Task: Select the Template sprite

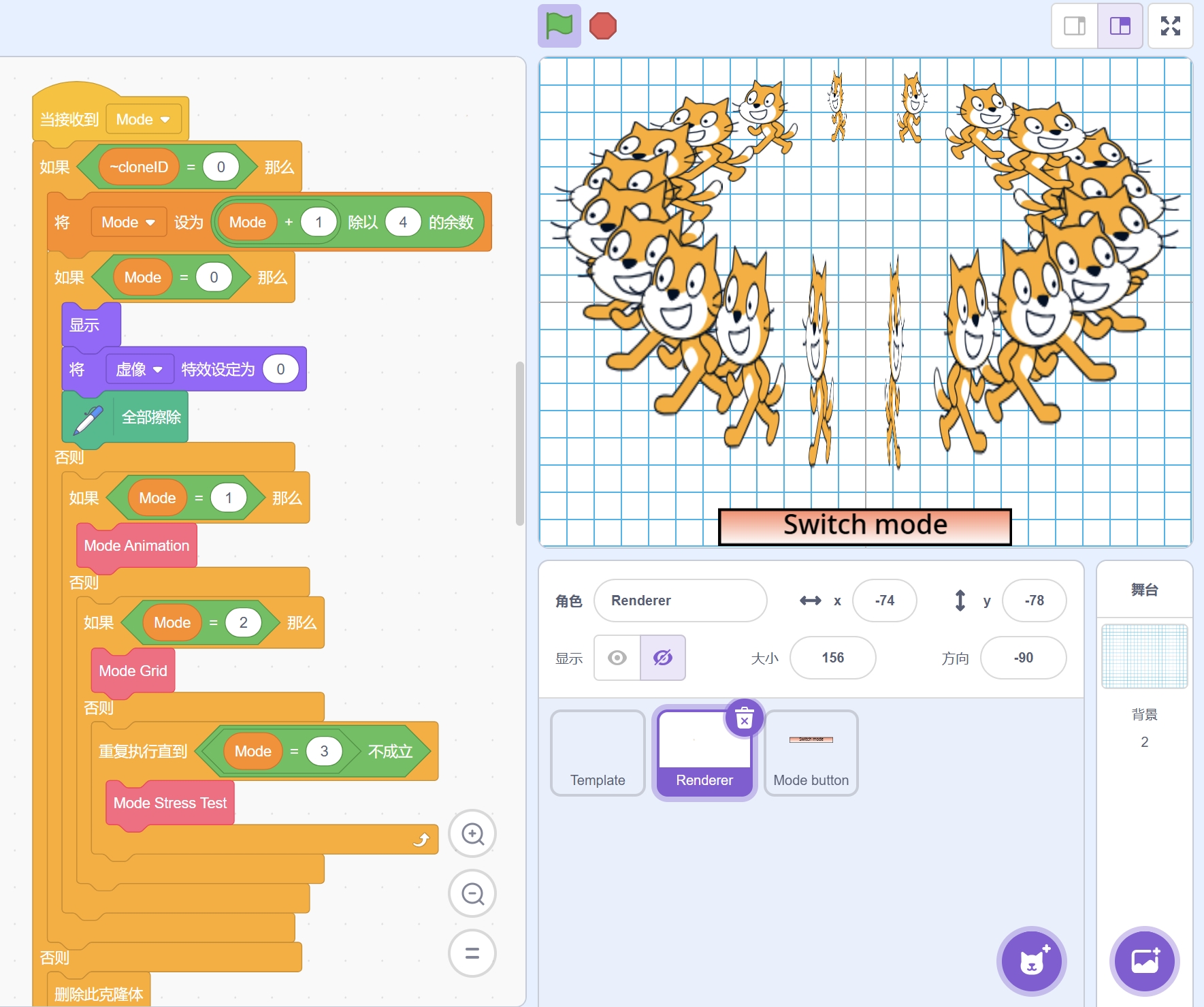Action: click(598, 753)
